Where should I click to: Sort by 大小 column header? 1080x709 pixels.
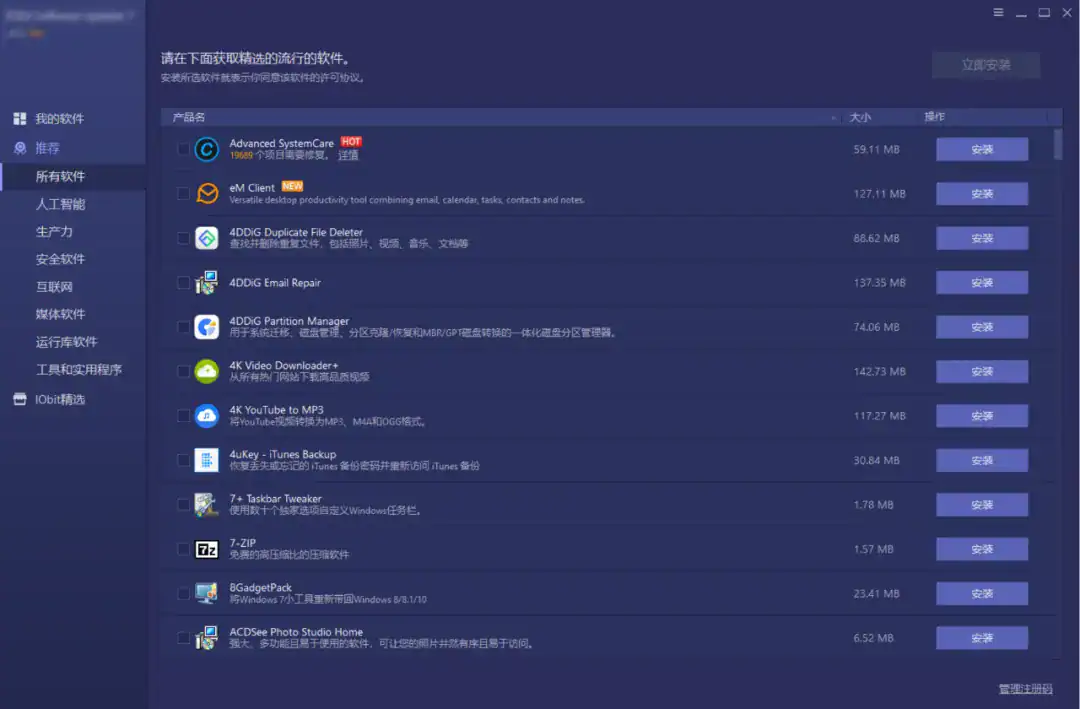pyautogui.click(x=860, y=117)
